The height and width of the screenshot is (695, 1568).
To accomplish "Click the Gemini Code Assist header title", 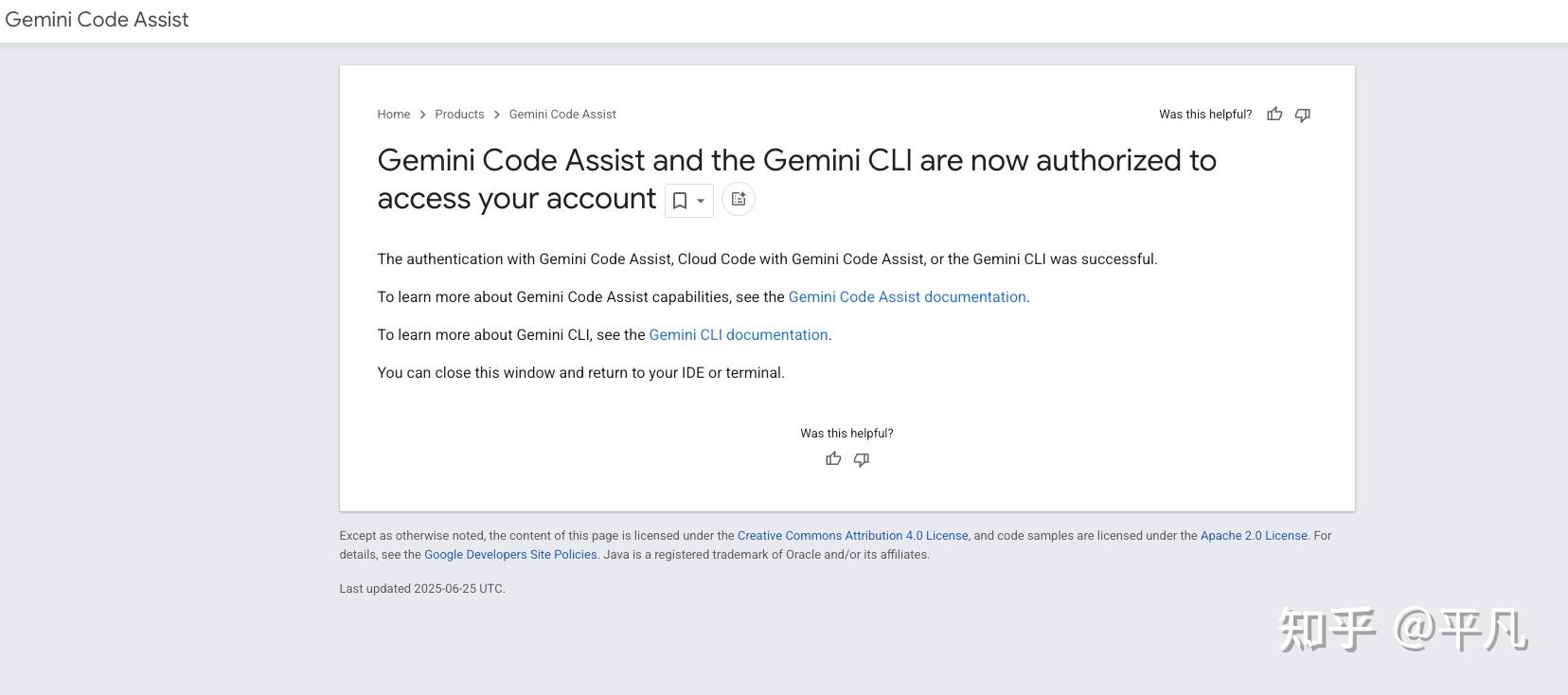I will click(x=96, y=19).
